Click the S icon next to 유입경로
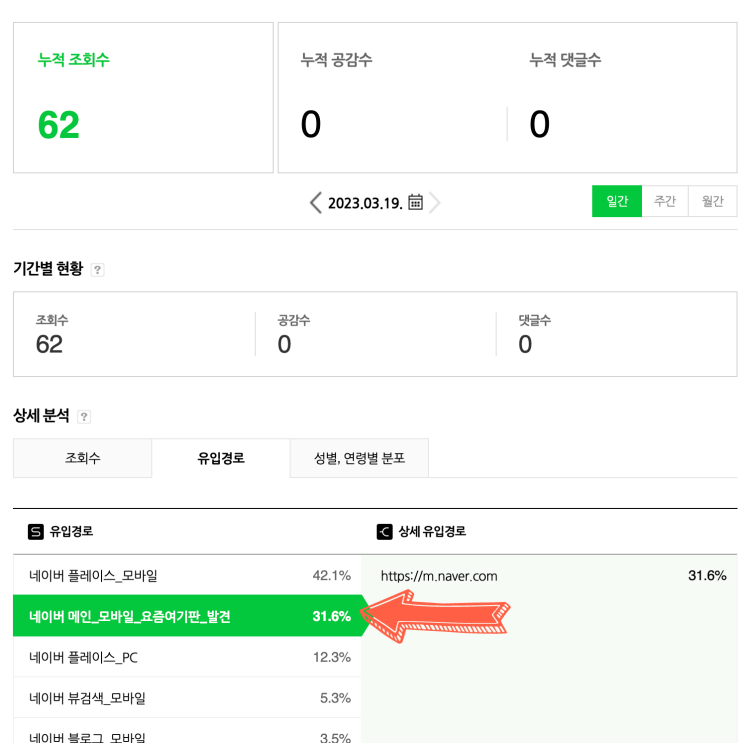 tap(36, 532)
